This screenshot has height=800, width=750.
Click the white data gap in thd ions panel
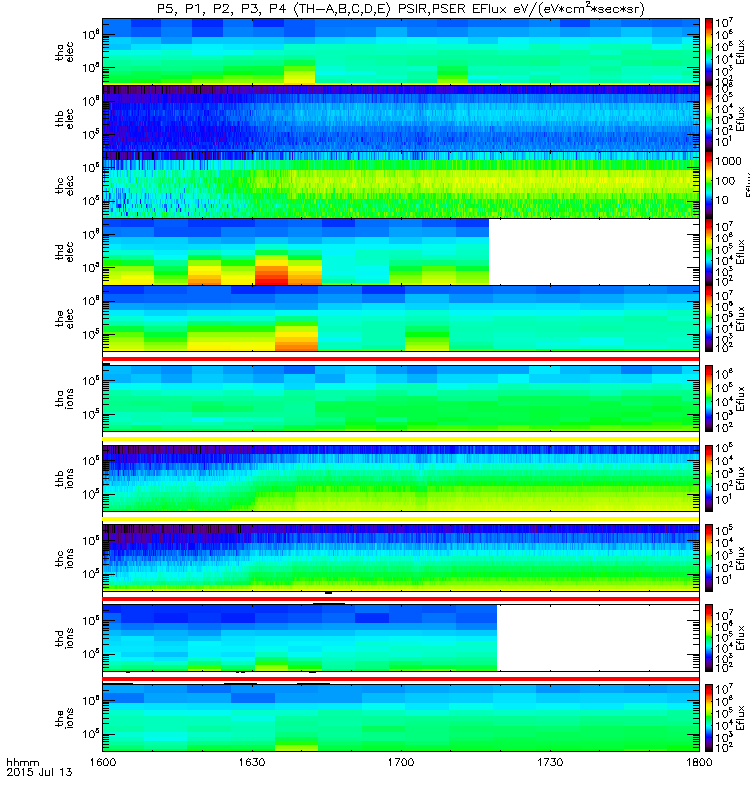598,638
